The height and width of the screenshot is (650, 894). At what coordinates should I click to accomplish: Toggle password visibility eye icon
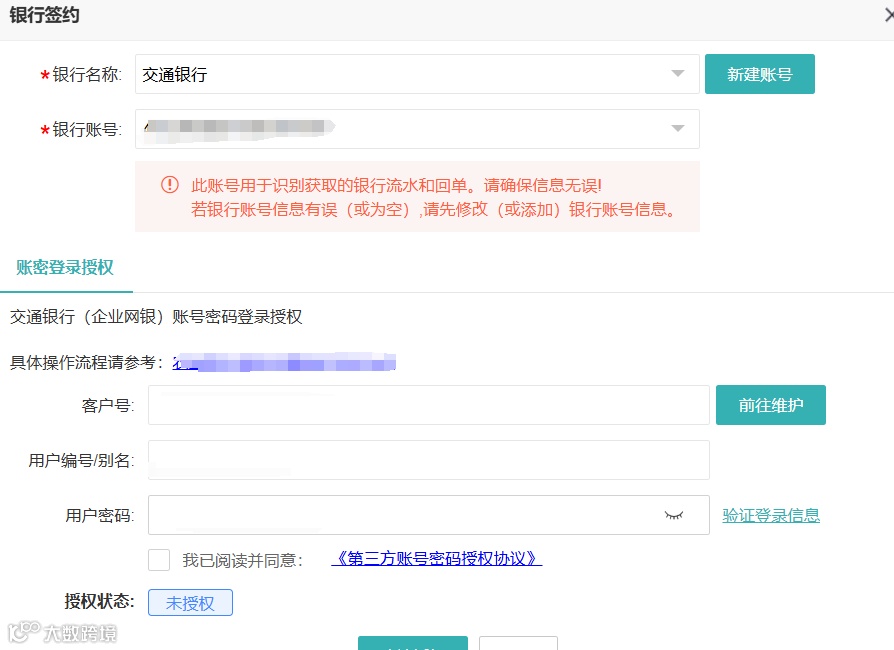click(673, 515)
